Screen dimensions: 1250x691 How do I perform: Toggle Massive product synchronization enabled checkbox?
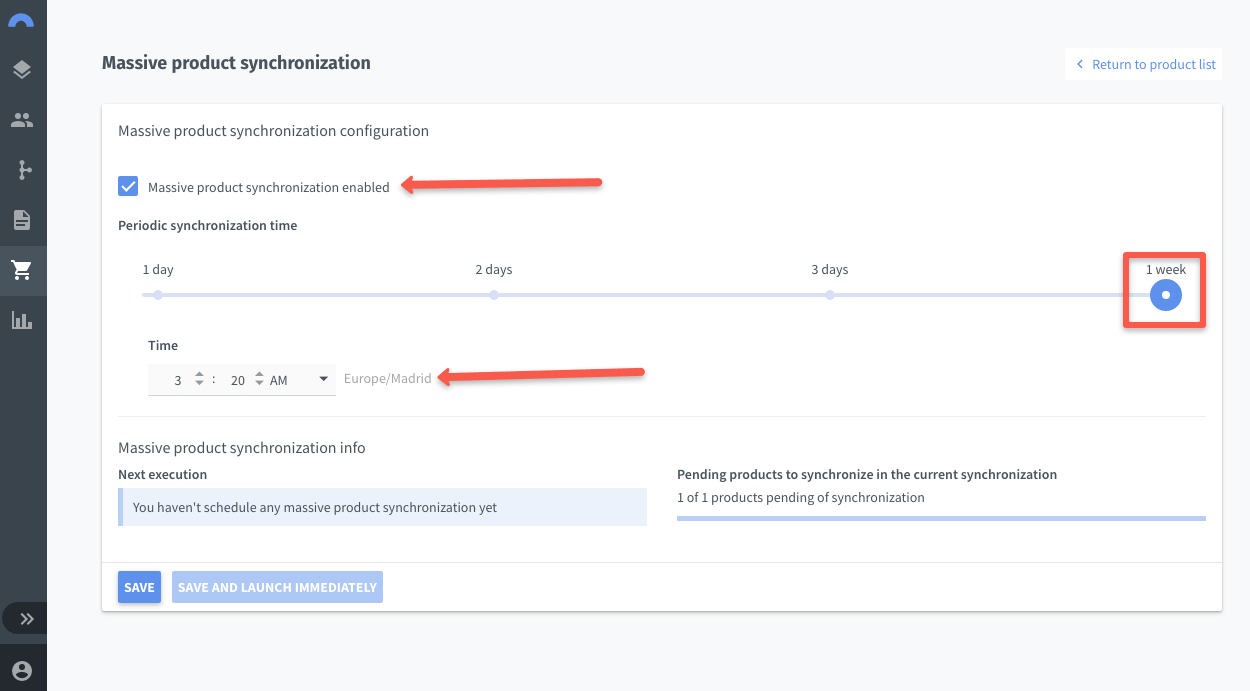[128, 186]
